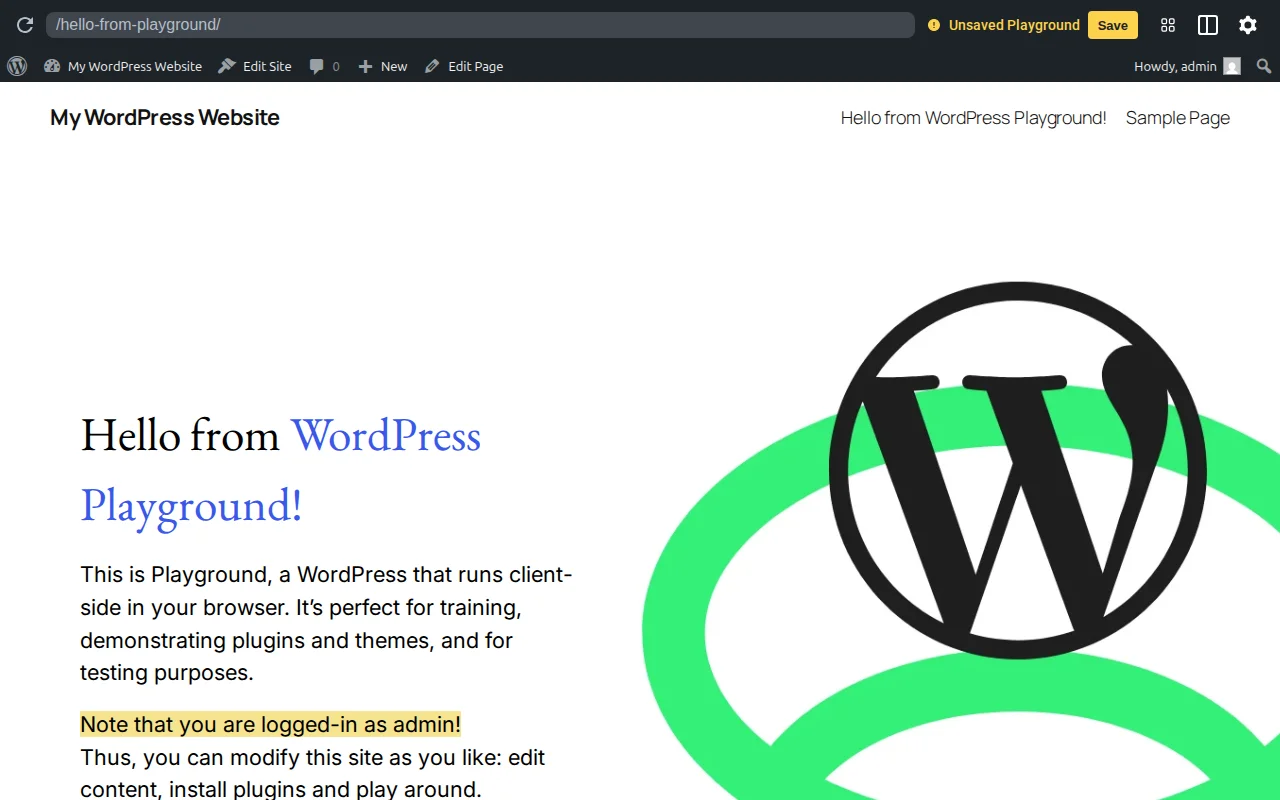Select the Edit Page pencil icon

pyautogui.click(x=432, y=66)
